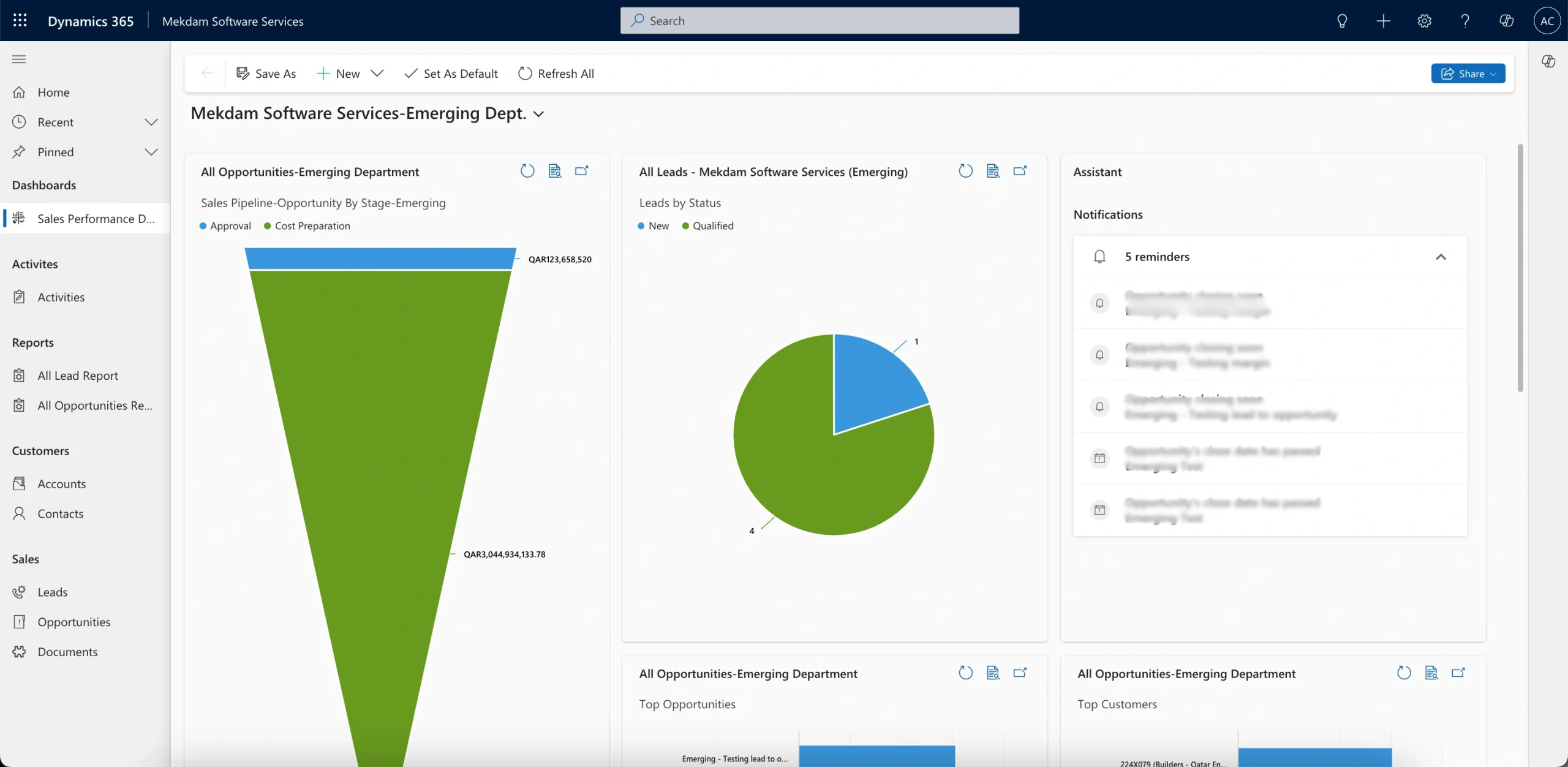Go to Home in the sidebar

[85, 93]
